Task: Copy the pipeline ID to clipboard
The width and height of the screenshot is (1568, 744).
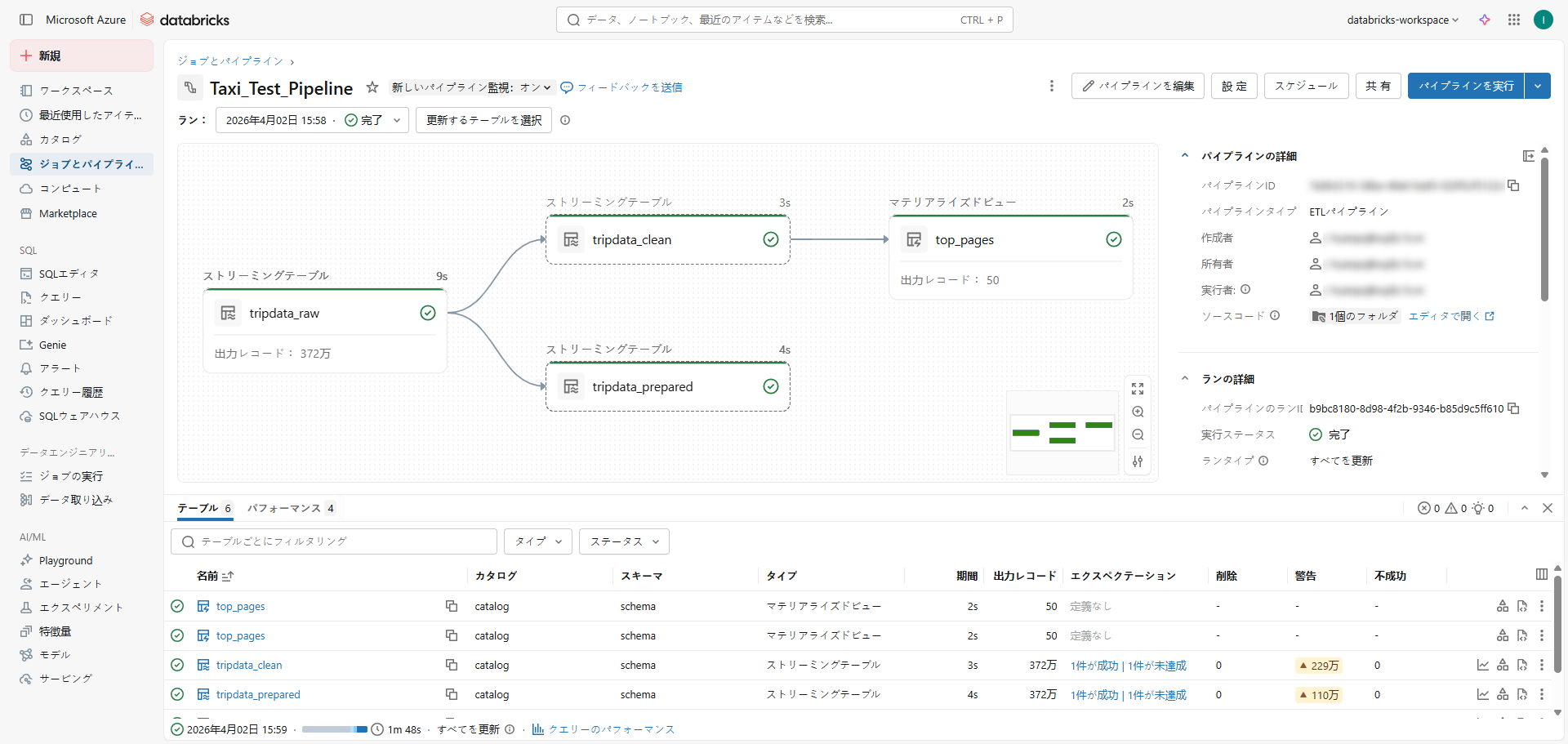Action: pyautogui.click(x=1513, y=185)
